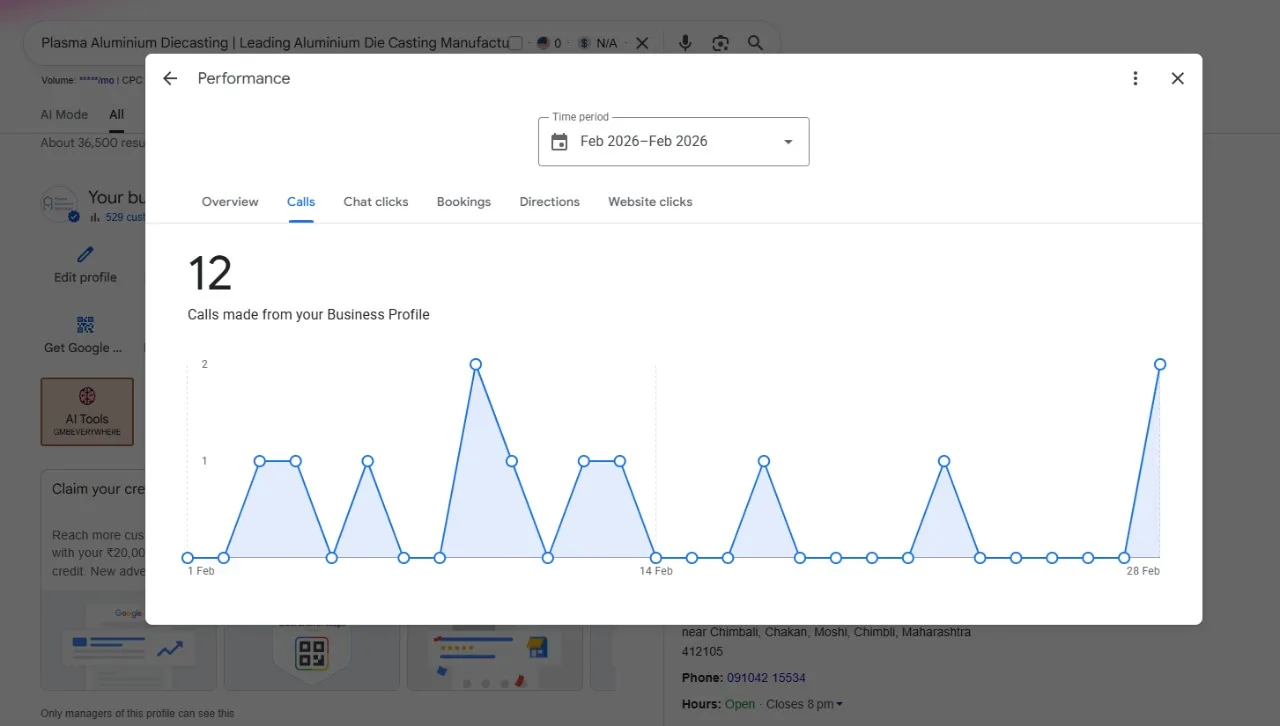This screenshot has height=726, width=1280.
Task: Close the Performance dialog
Action: coord(1178,78)
